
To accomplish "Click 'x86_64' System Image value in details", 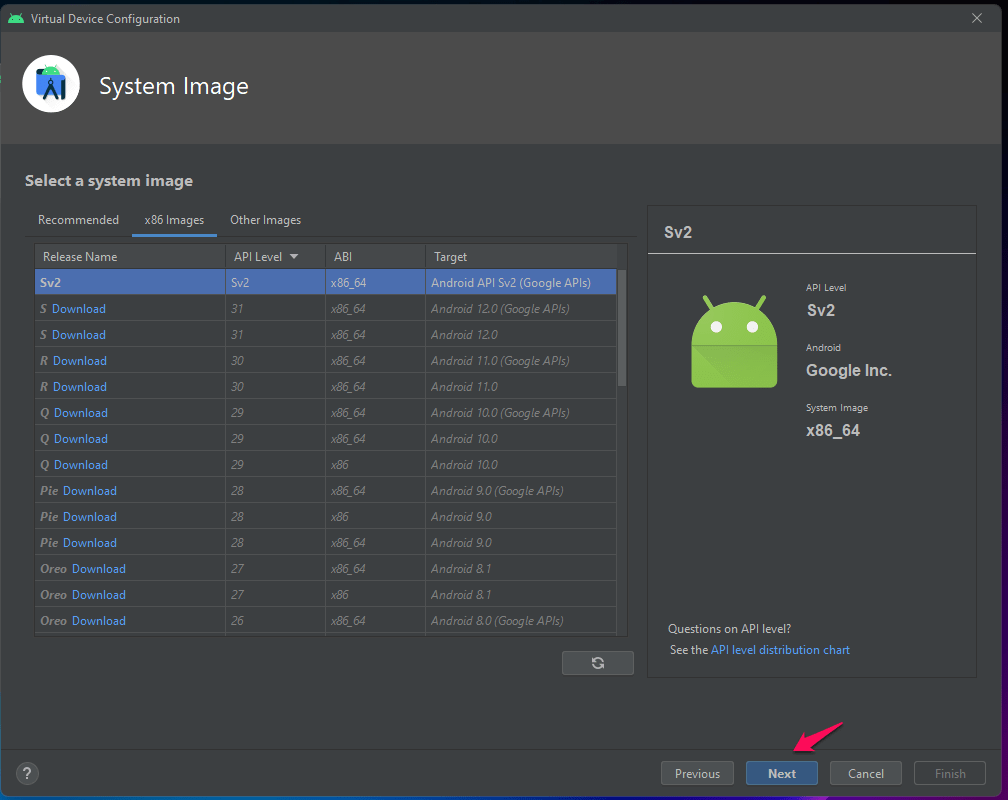I will tap(832, 430).
